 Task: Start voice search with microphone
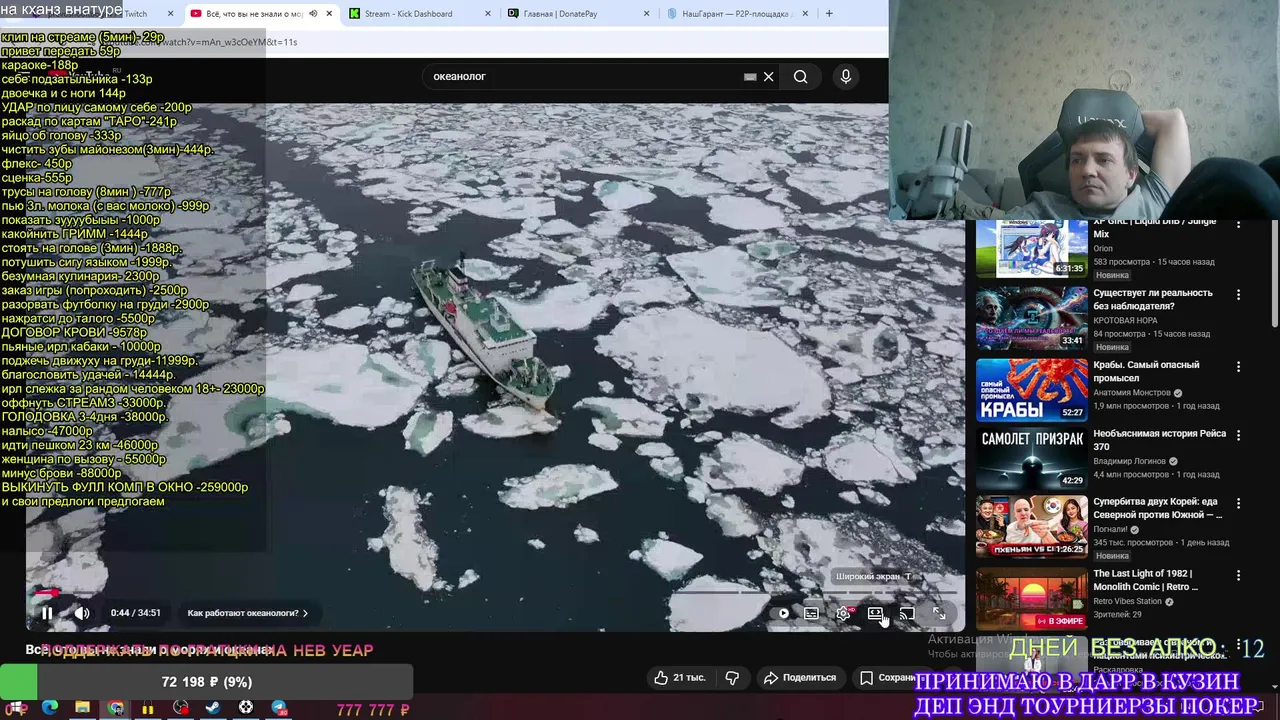846,76
